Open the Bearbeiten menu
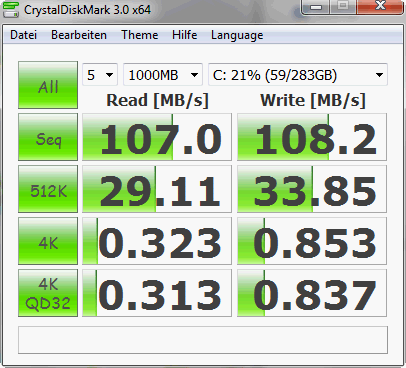 79,35
